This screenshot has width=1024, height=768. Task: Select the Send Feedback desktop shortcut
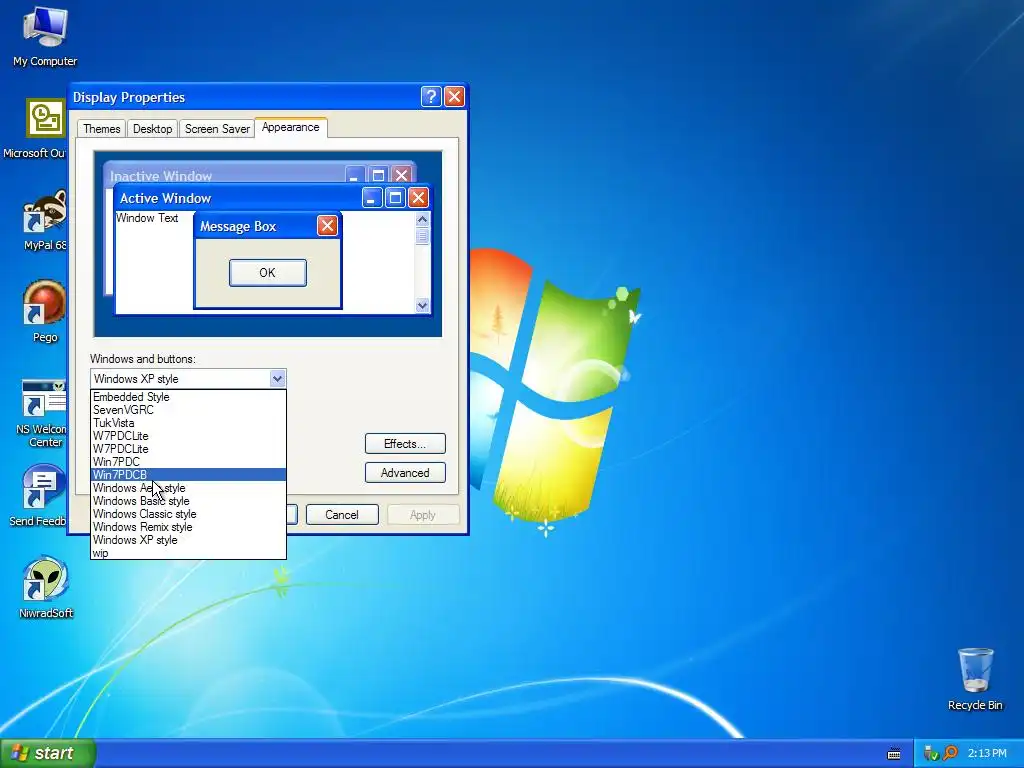click(x=39, y=496)
